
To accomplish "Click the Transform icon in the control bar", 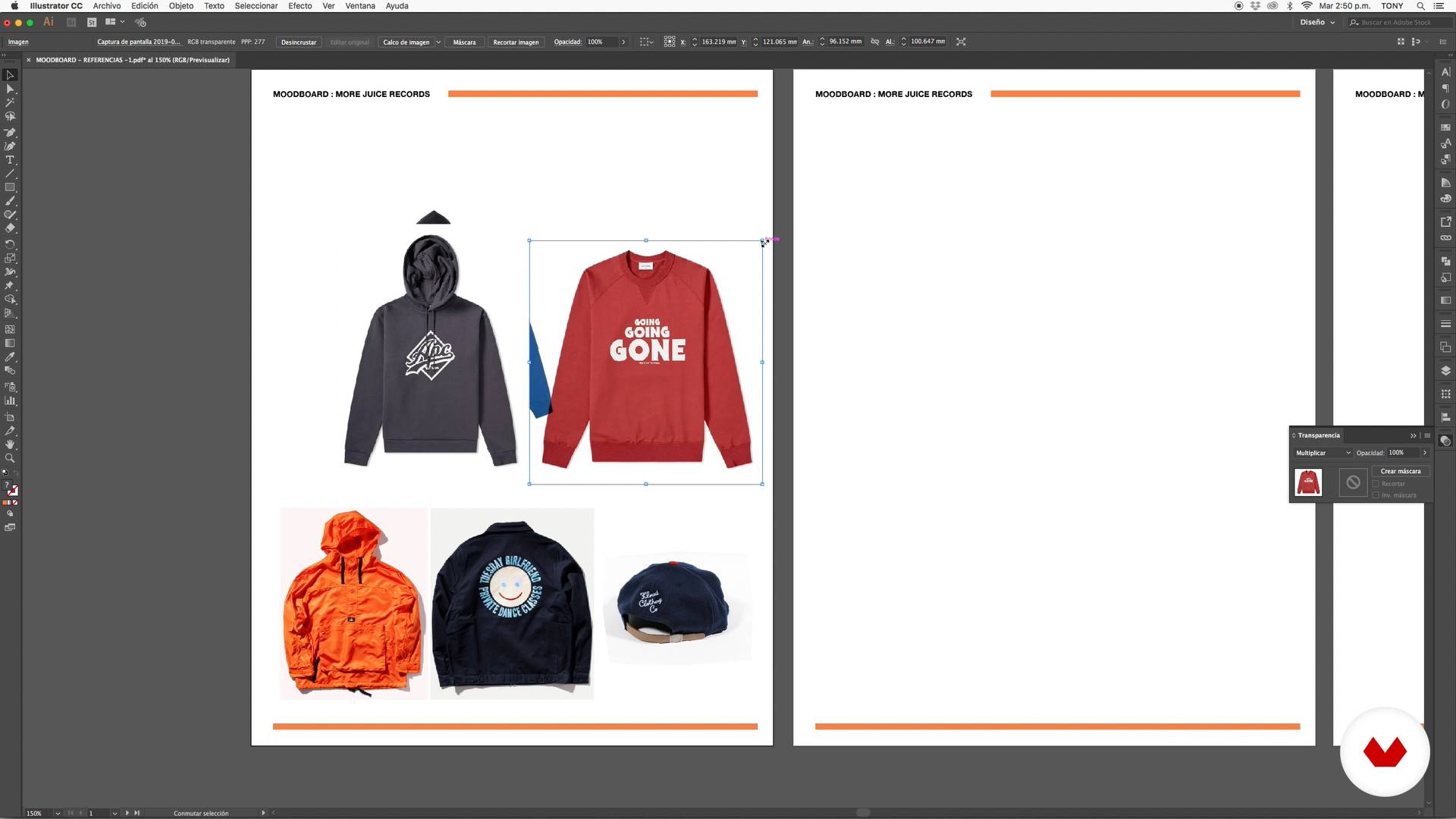I will click(x=670, y=42).
